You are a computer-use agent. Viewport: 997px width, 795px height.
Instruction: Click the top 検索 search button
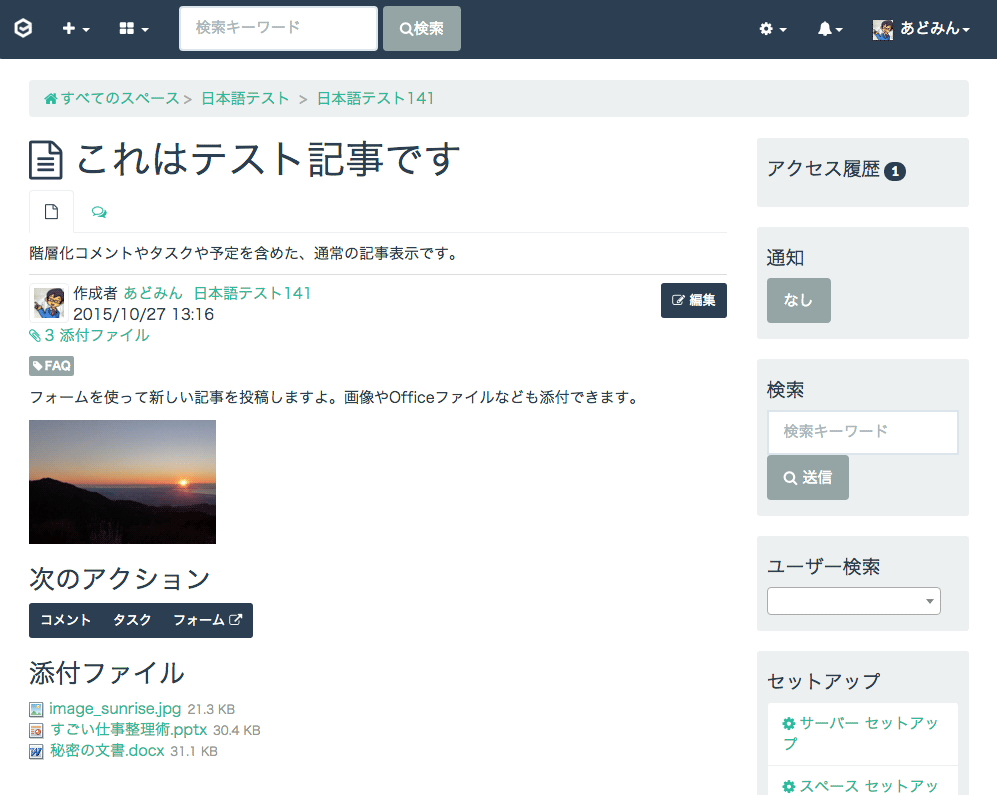[x=421, y=29]
